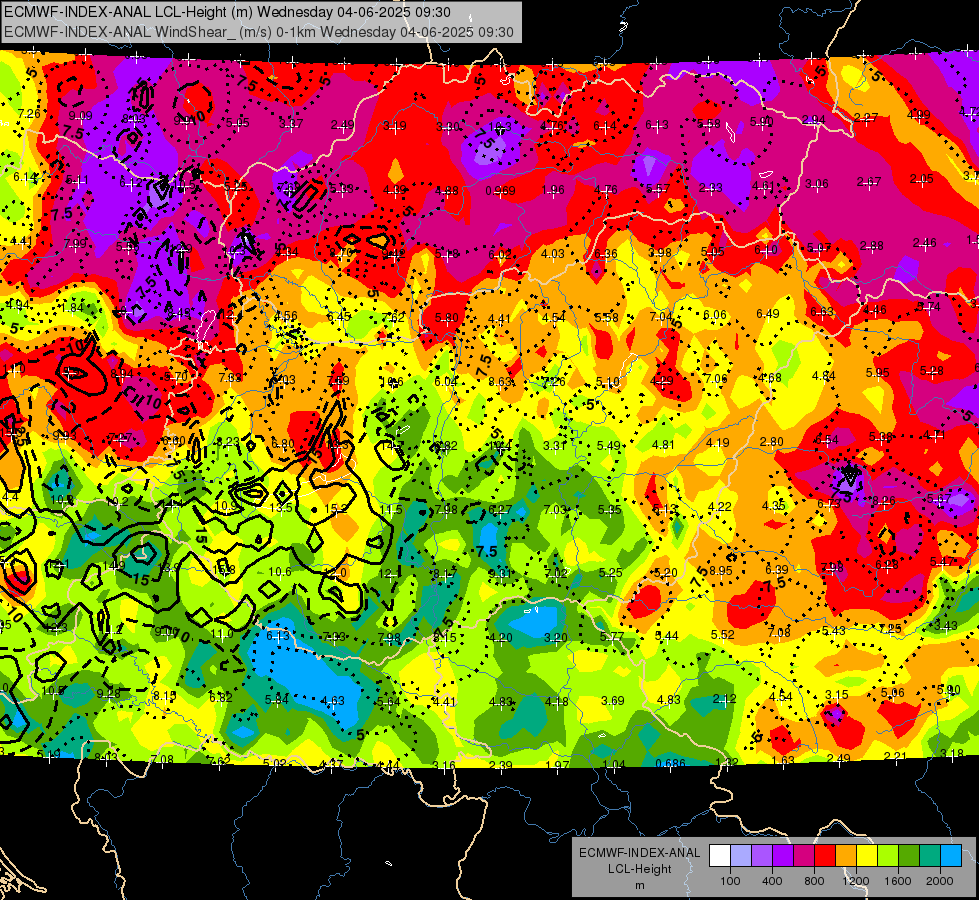Click the '800' legend scale label
Screen dimensions: 979x900
pyautogui.click(x=814, y=881)
